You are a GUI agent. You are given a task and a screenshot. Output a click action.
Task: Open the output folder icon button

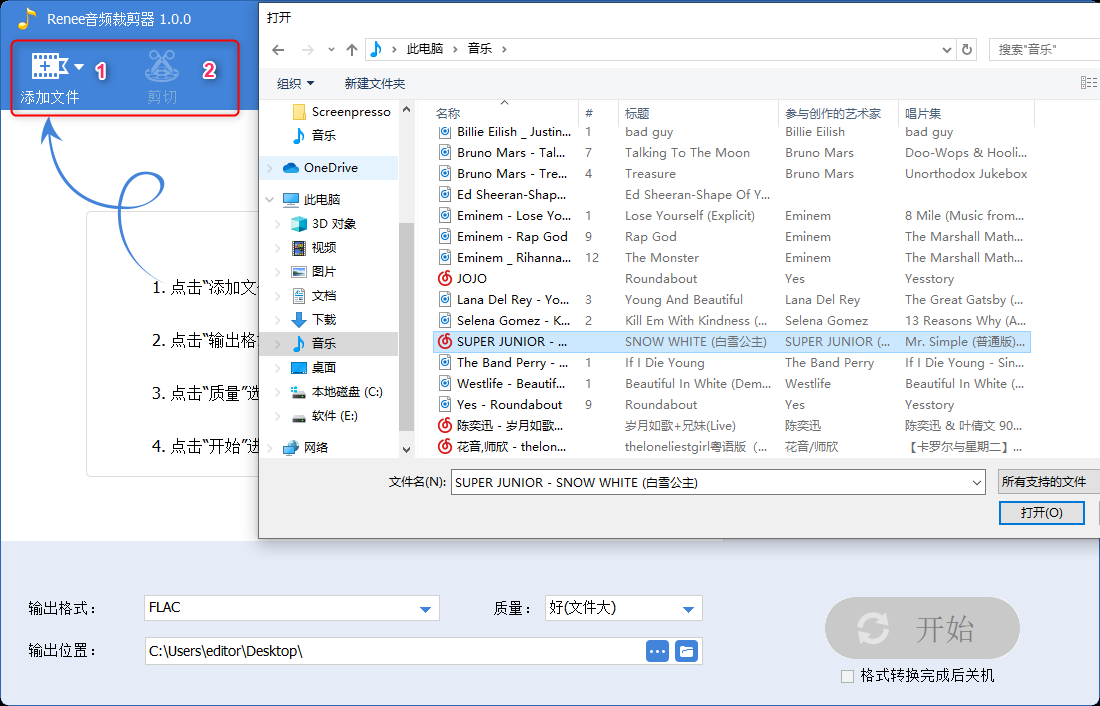click(687, 651)
